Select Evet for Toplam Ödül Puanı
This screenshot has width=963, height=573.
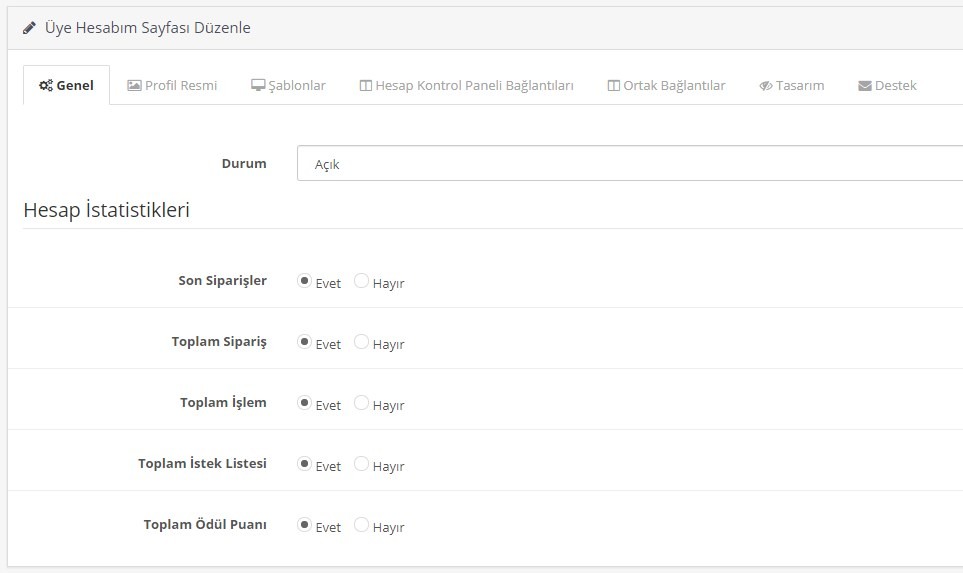coord(304,524)
